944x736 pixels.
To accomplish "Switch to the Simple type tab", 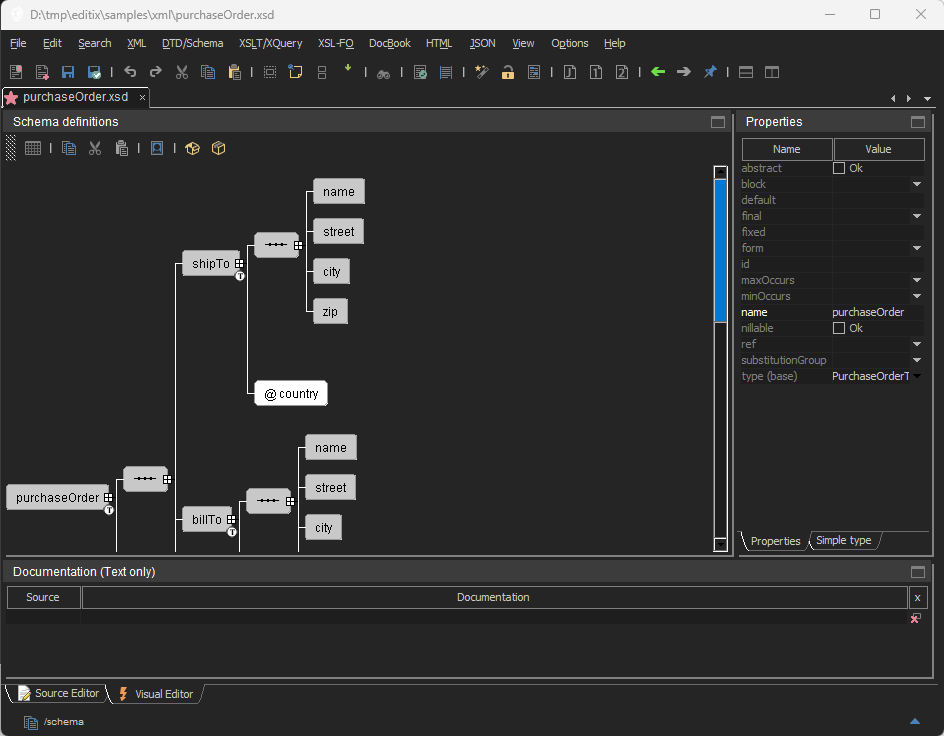I will (x=843, y=541).
